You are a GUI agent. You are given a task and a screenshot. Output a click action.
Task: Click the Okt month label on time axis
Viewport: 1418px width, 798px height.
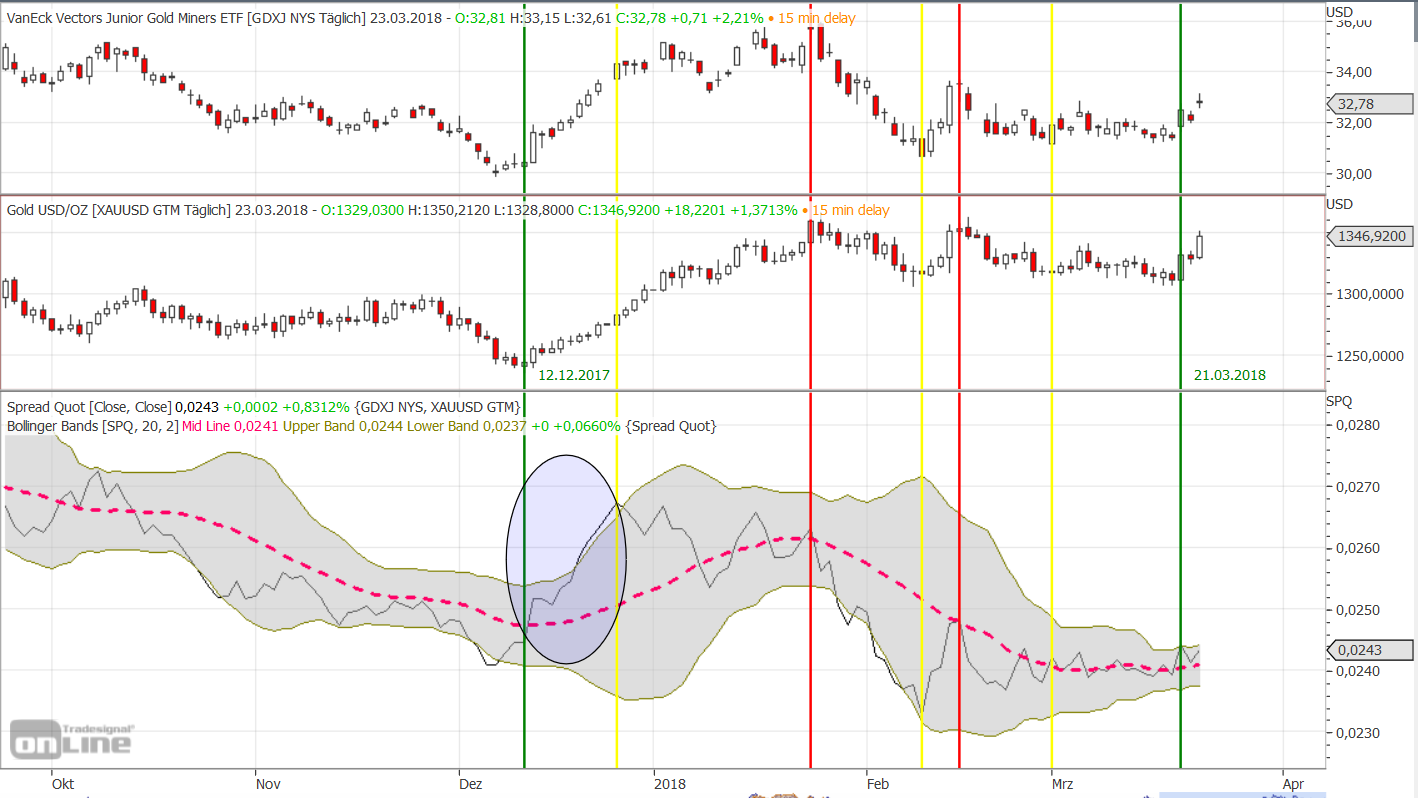pos(63,784)
